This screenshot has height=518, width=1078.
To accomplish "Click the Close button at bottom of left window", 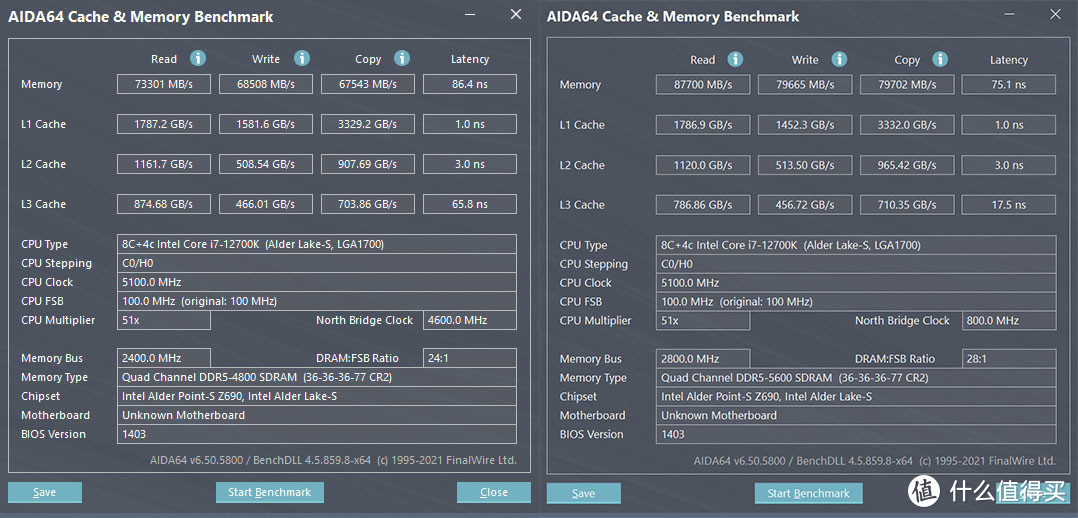I will coord(493,492).
